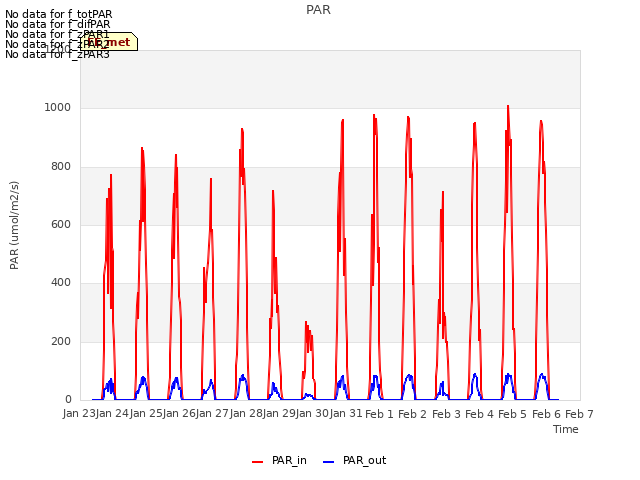Click the 800 y-axis tick label
Screen dimensions: 640x480
coord(61,167)
